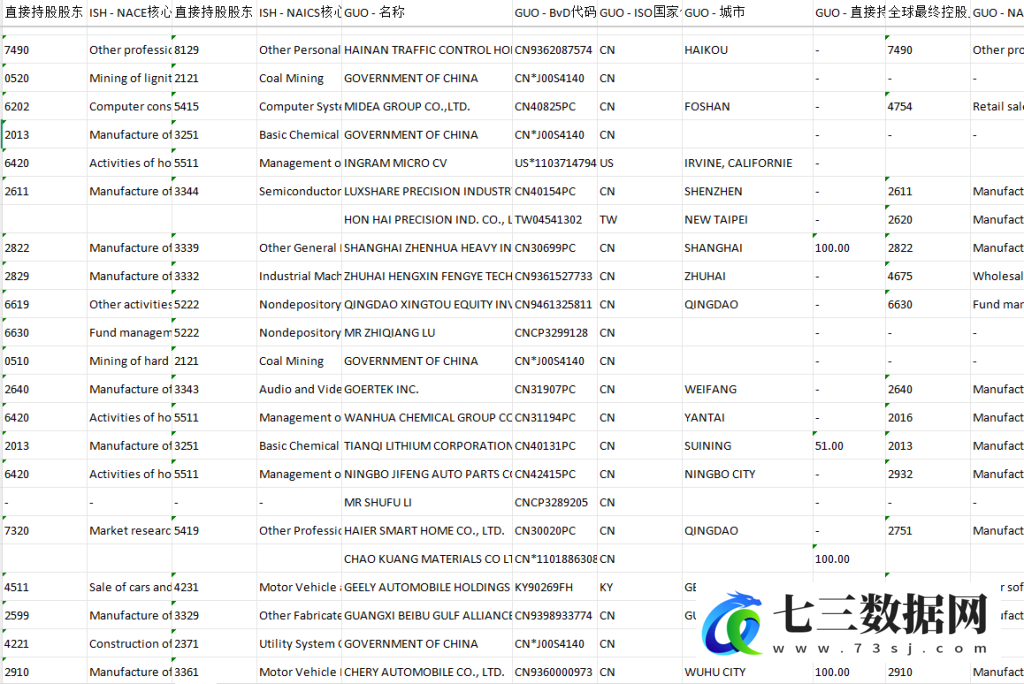Select BvD code CNCP3299128
Viewport: 1024px width, 684px height.
tap(555, 333)
